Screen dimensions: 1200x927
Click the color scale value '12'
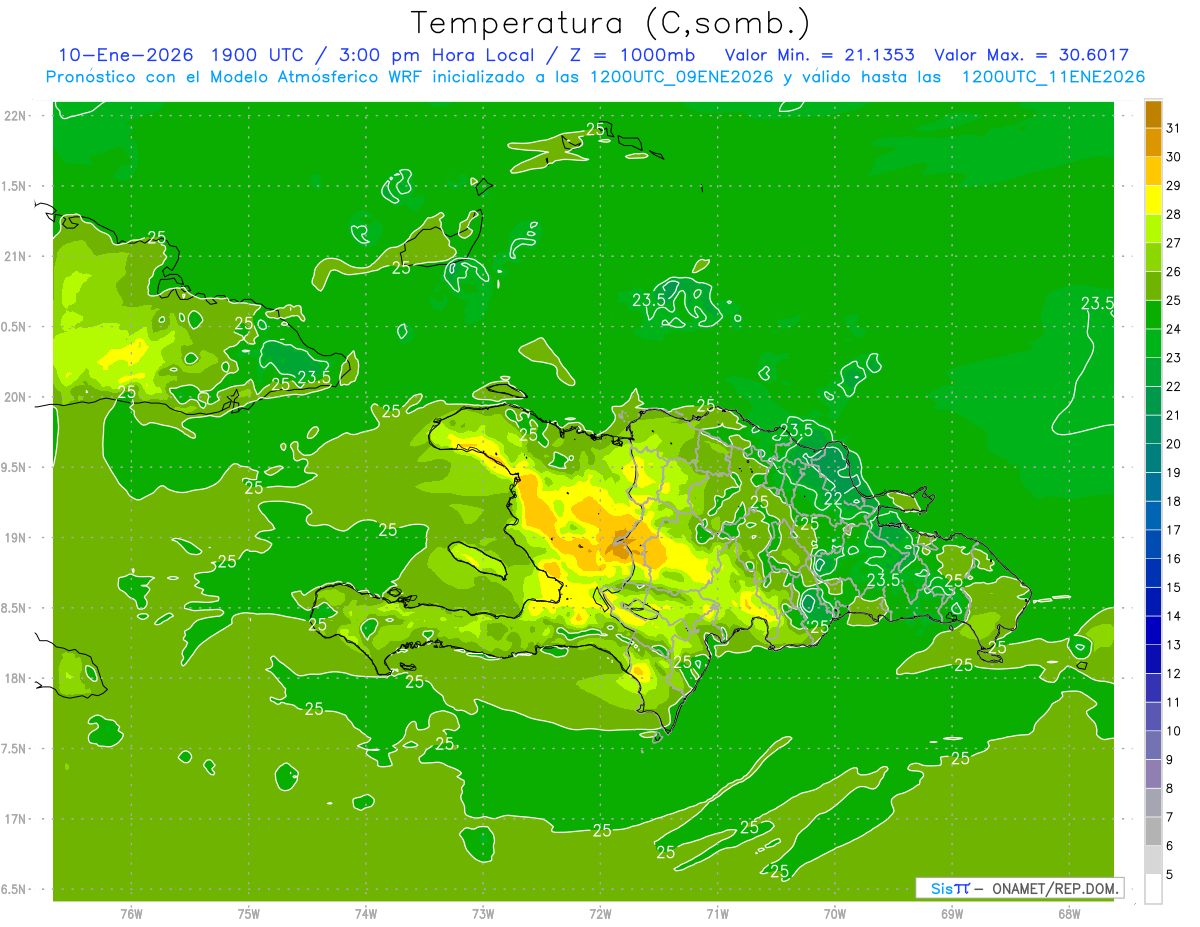pyautogui.click(x=1174, y=674)
